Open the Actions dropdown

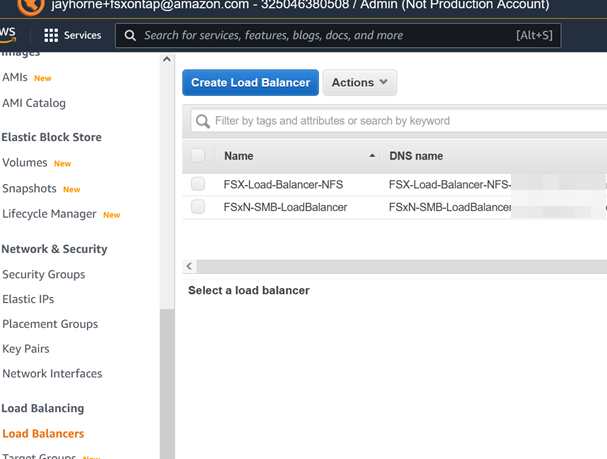(360, 82)
